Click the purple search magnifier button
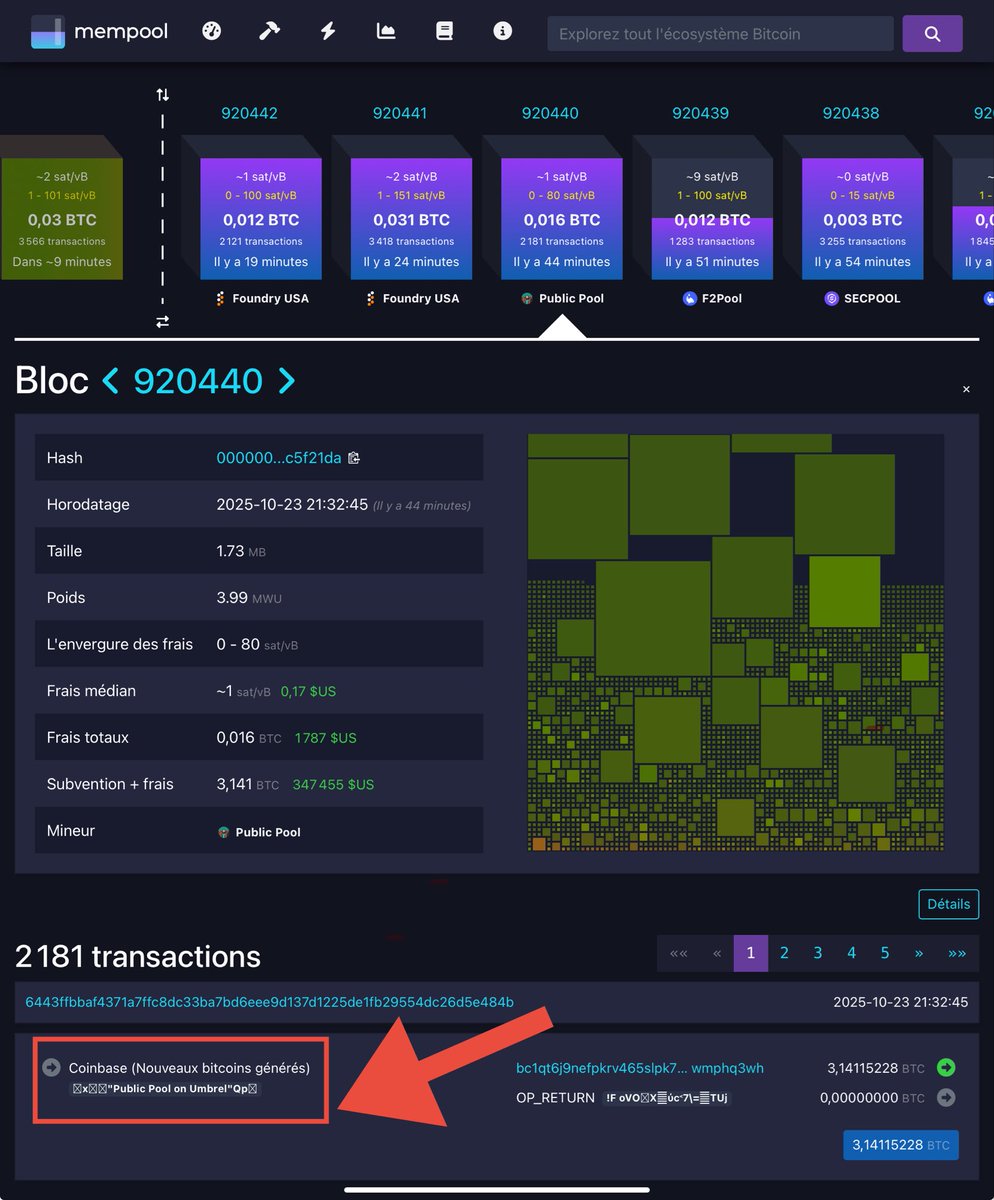Image resolution: width=994 pixels, height=1200 pixels. click(931, 33)
